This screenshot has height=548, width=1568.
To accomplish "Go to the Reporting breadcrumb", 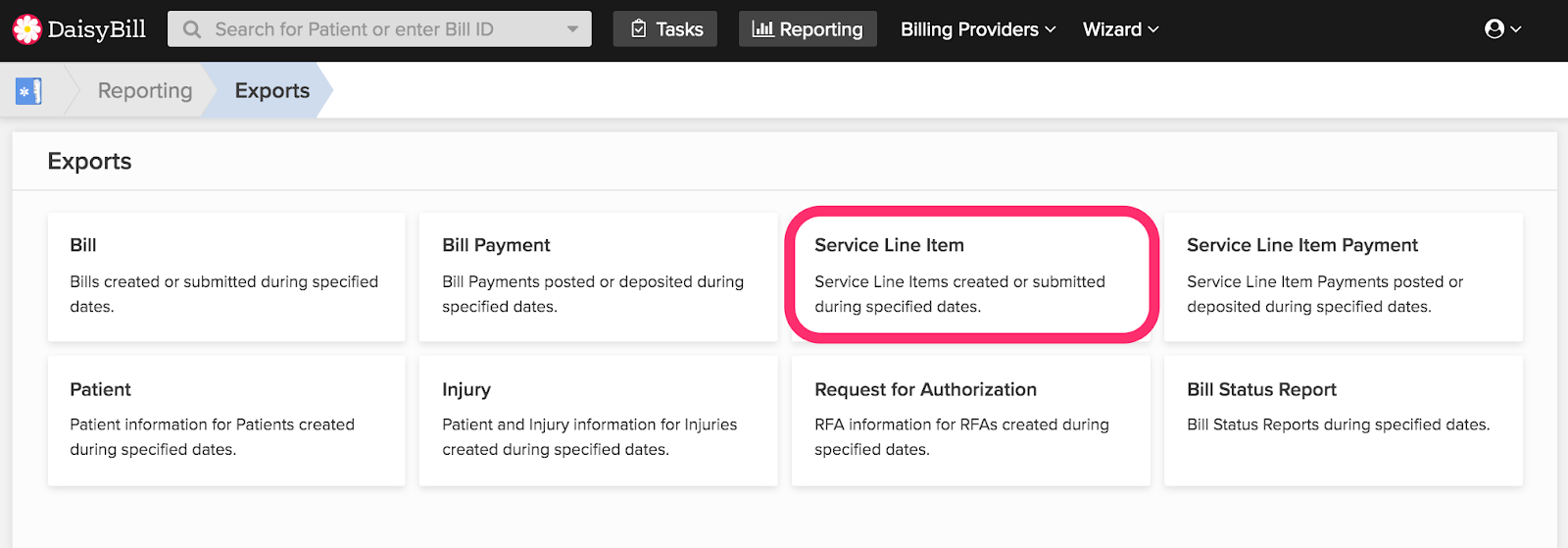I will [145, 91].
